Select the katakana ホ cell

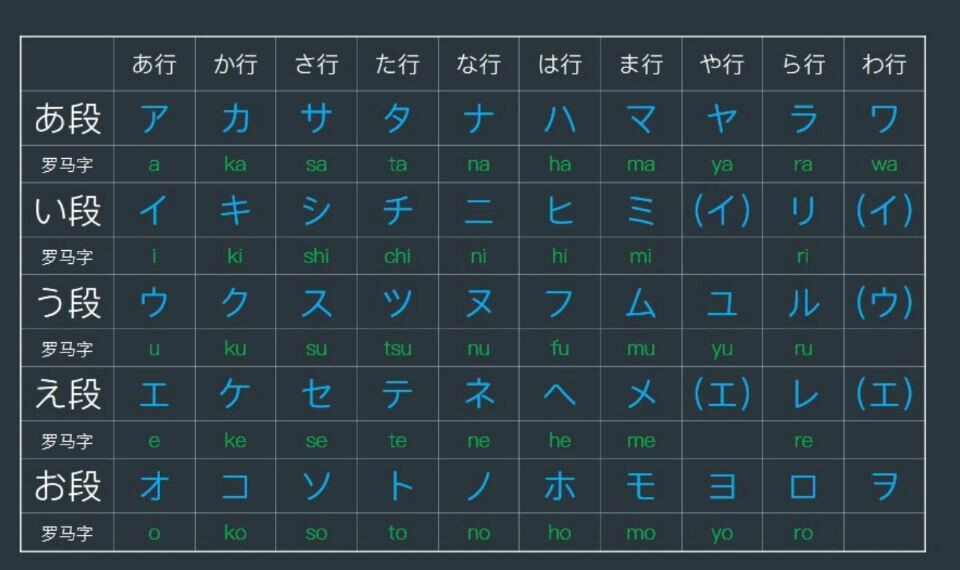tap(560, 486)
